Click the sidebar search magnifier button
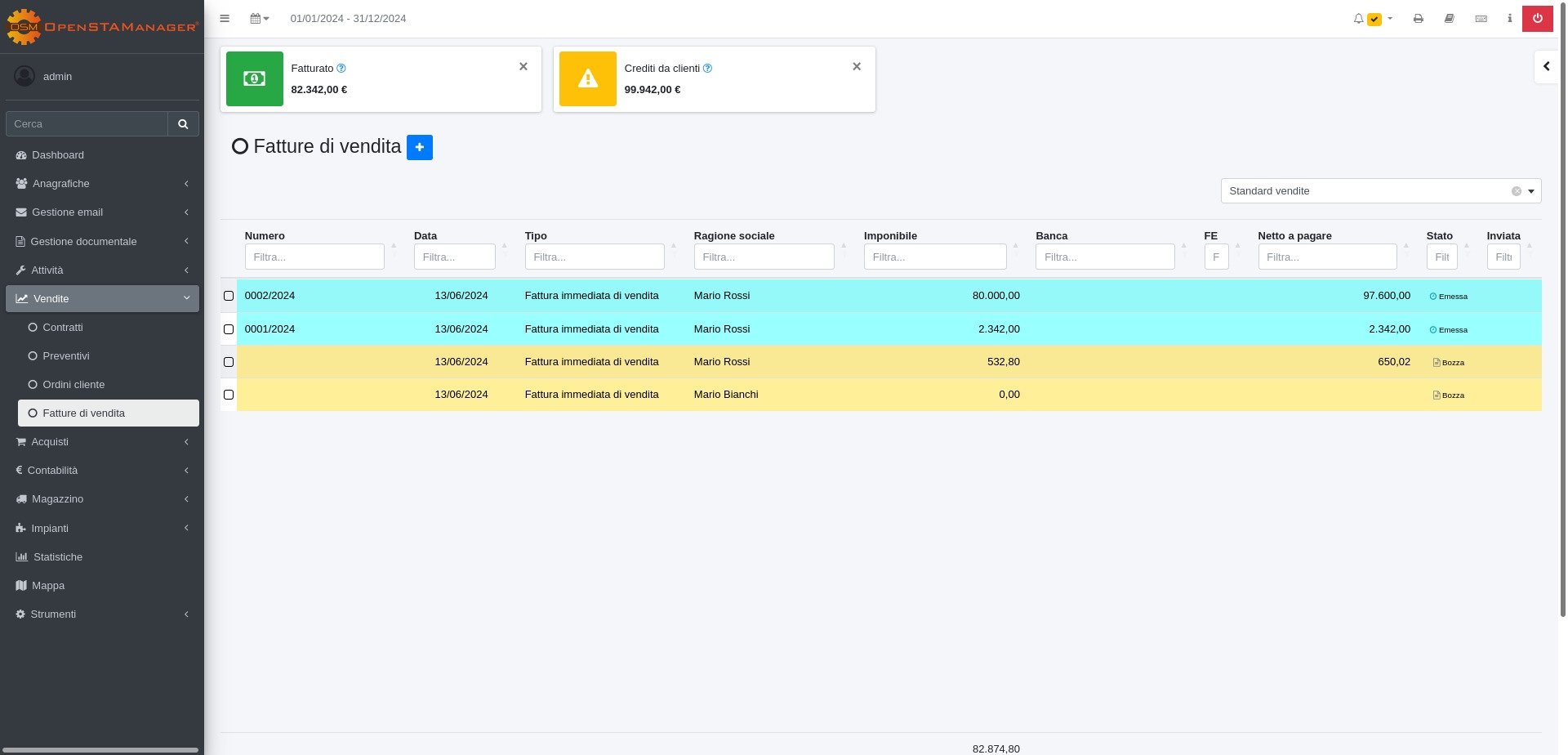Image resolution: width=1568 pixels, height=755 pixels. (183, 124)
